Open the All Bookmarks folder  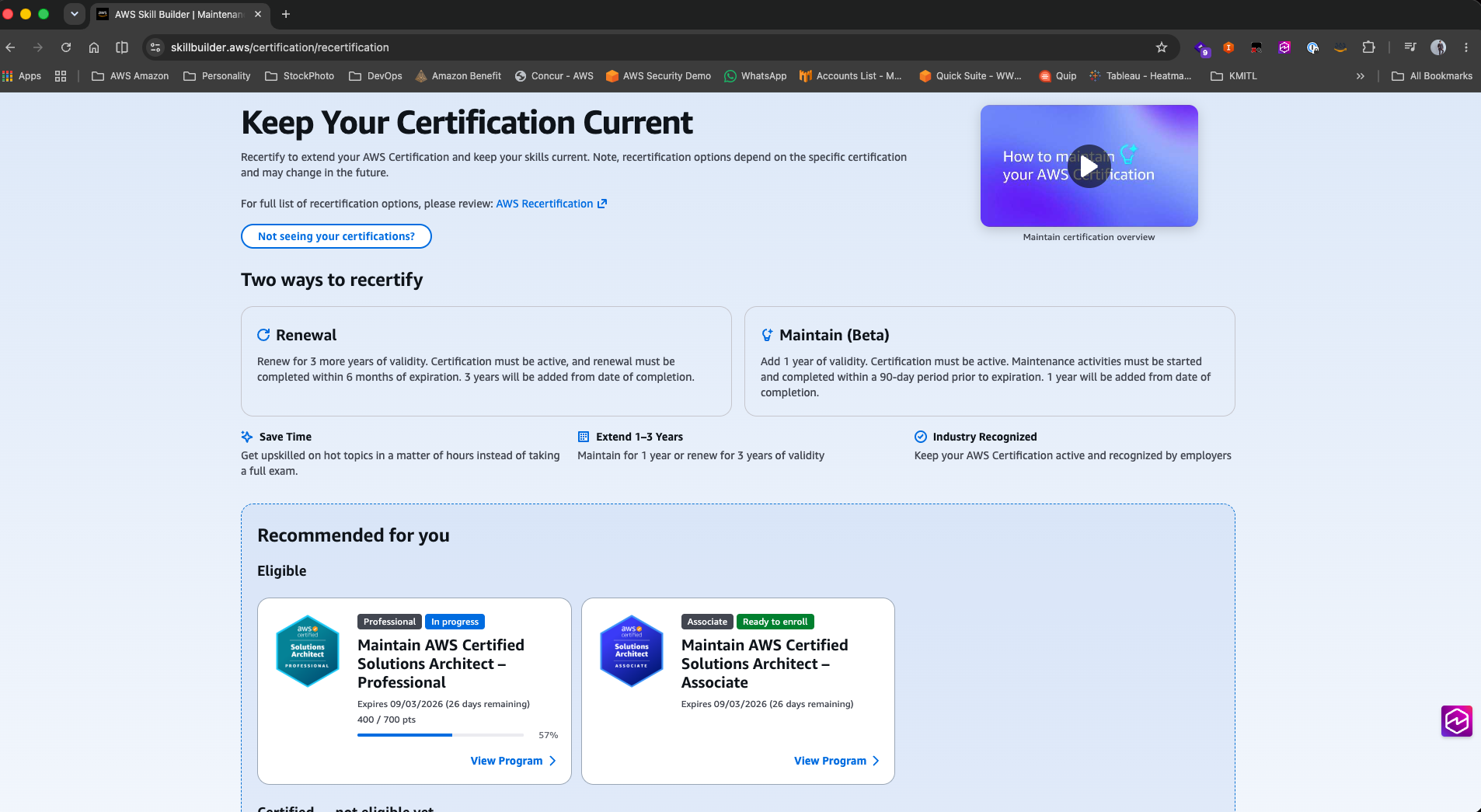[x=1432, y=76]
